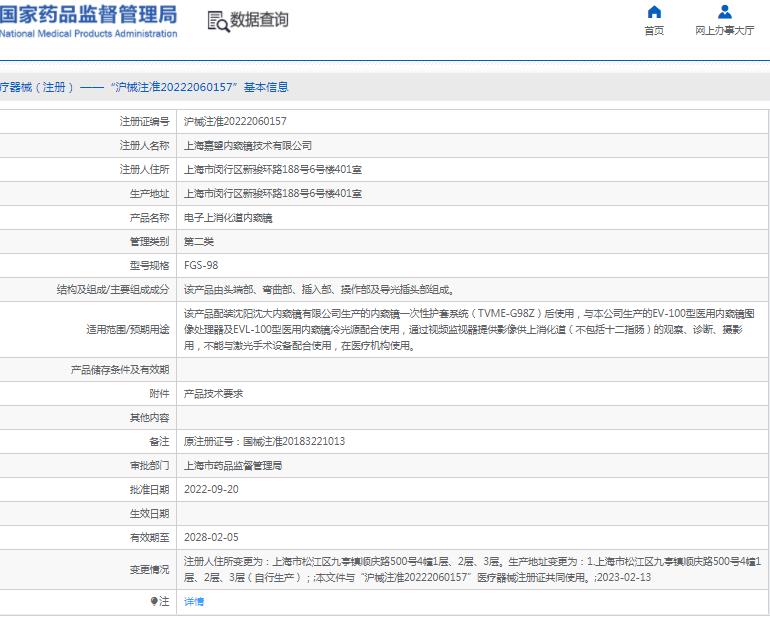Select the approval date 2022-09-20
Viewport: 770px width, 624px height.
point(211,489)
